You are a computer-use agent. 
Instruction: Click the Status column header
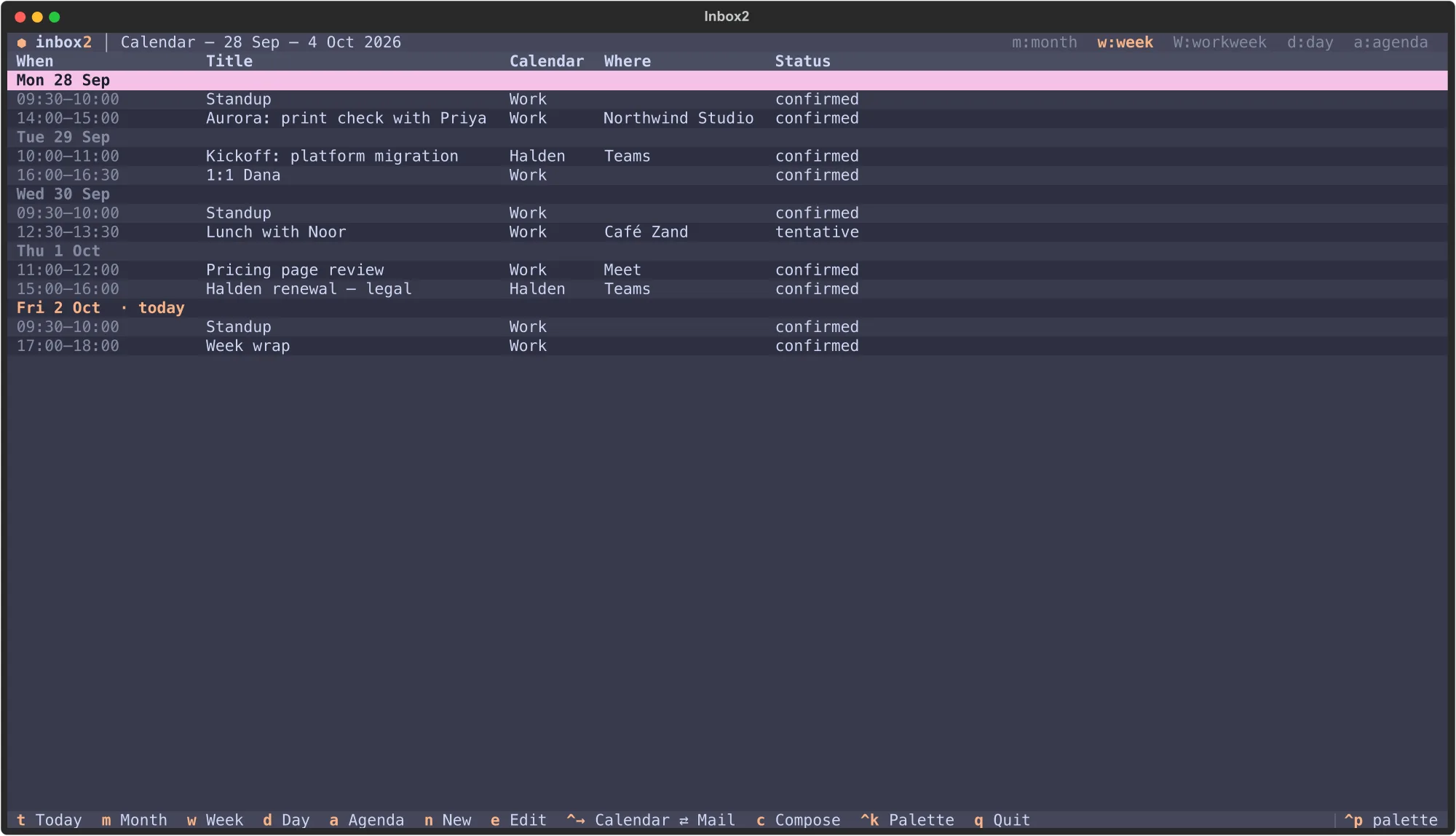[802, 61]
